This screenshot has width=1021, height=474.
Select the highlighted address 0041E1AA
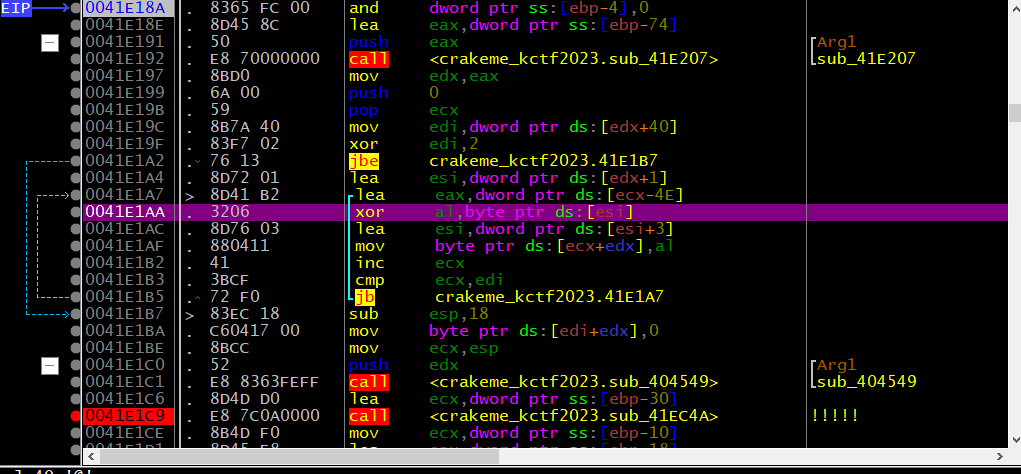tap(126, 212)
